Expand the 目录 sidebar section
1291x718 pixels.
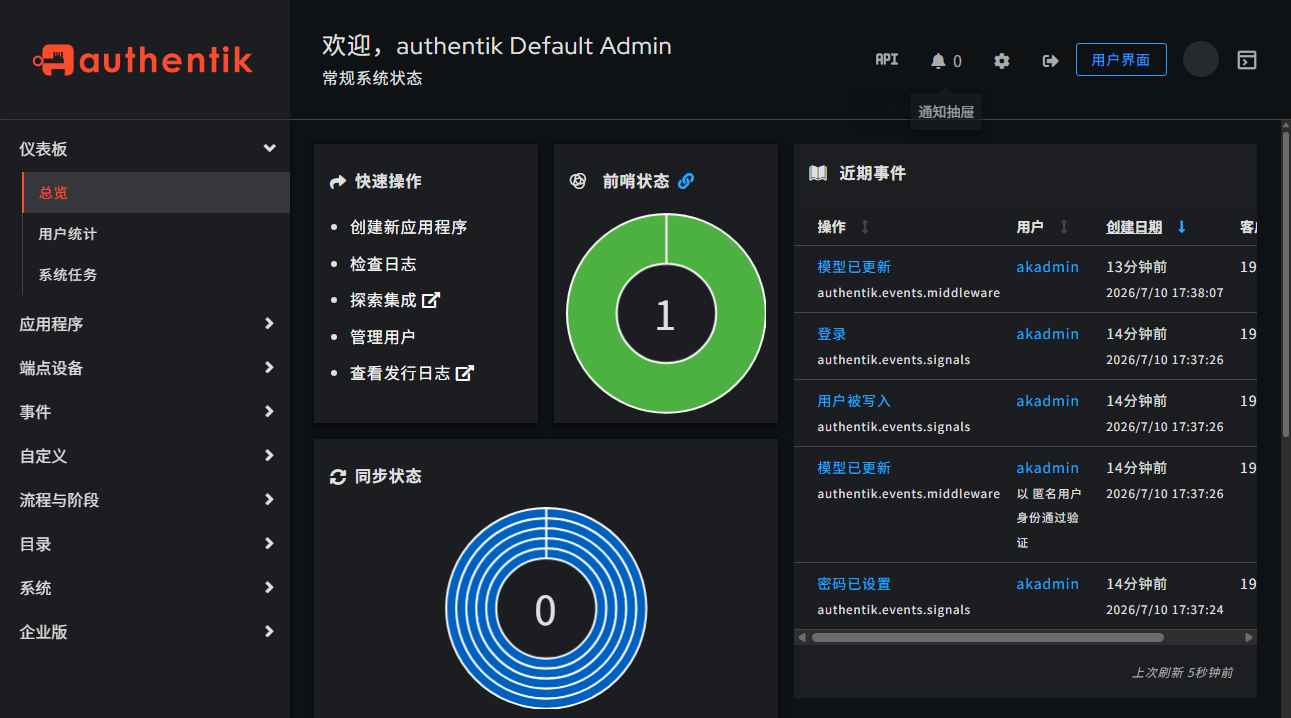pyautogui.click(x=145, y=544)
